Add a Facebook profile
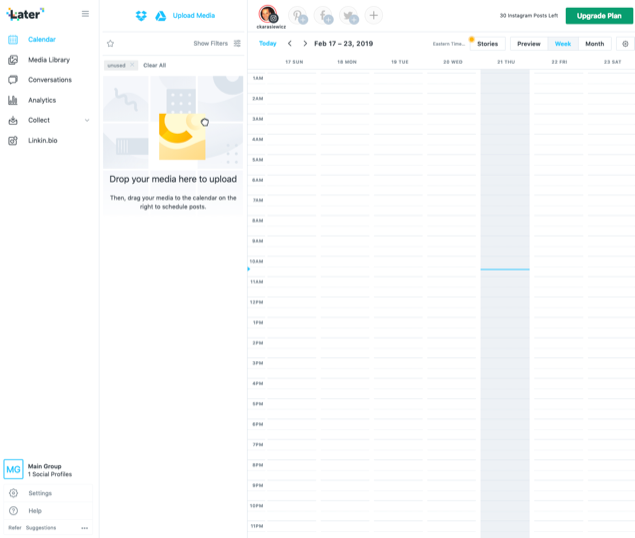635x538 pixels. [x=324, y=15]
